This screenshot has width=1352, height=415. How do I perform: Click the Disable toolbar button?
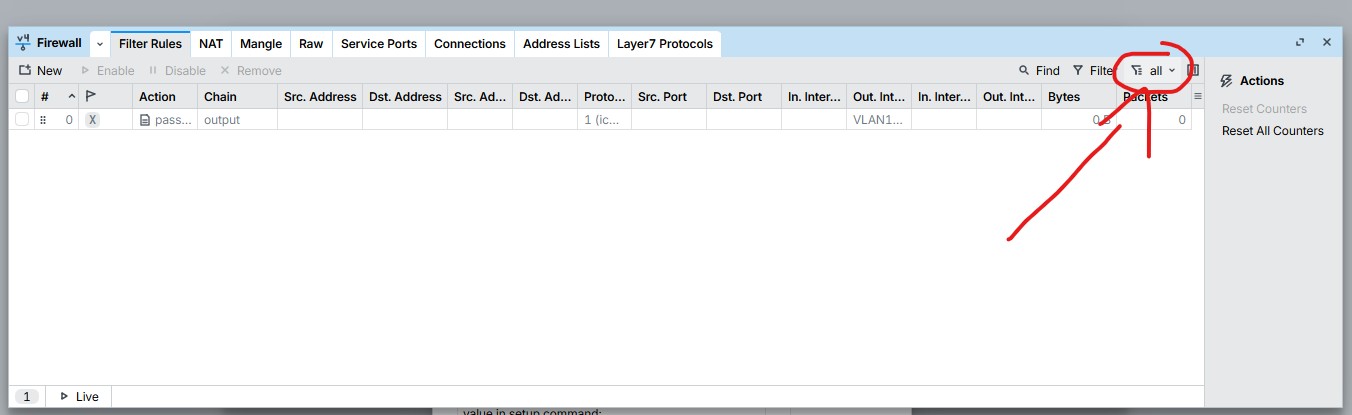click(x=177, y=71)
